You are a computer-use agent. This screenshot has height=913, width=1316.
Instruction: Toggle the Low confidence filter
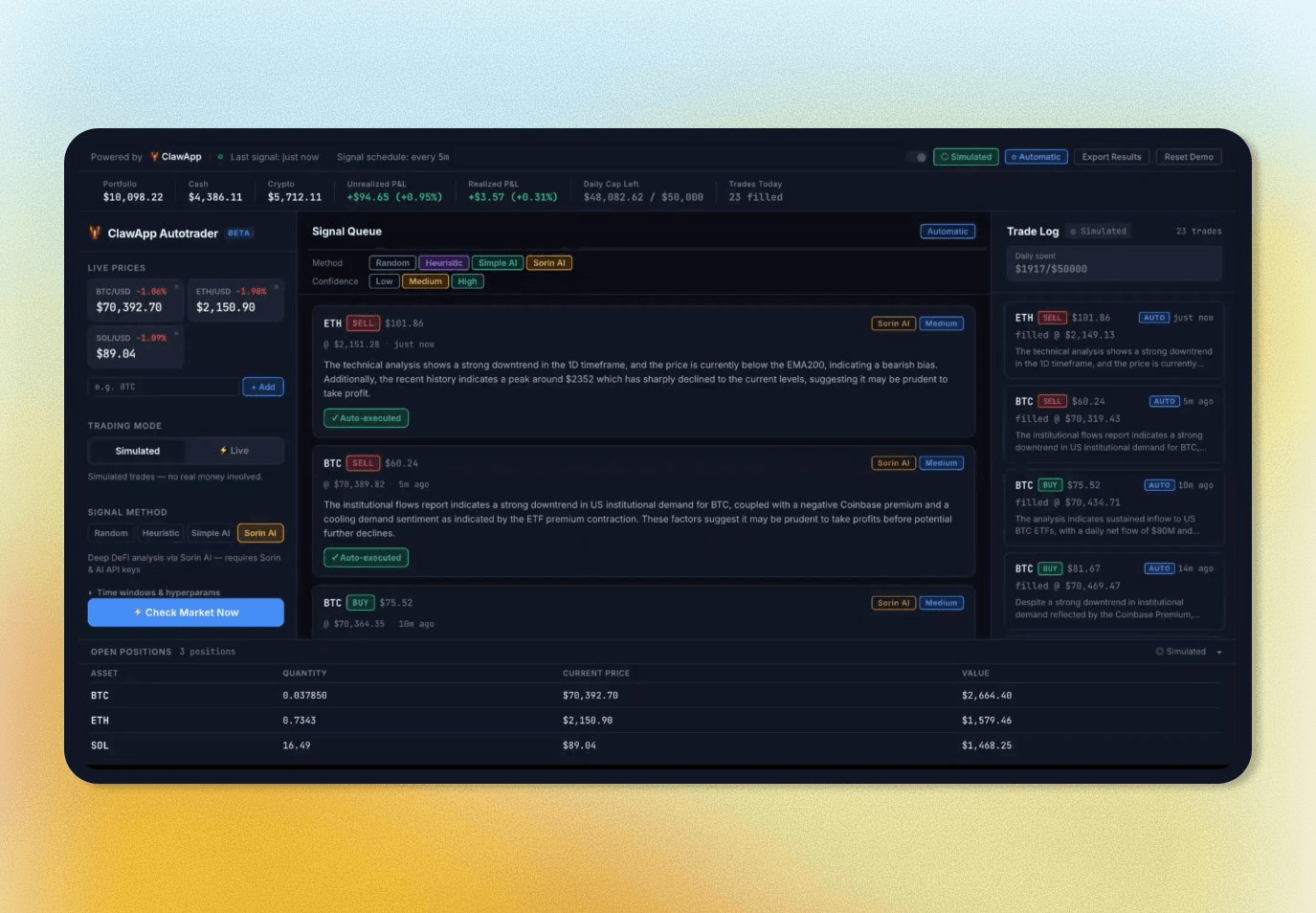(384, 281)
